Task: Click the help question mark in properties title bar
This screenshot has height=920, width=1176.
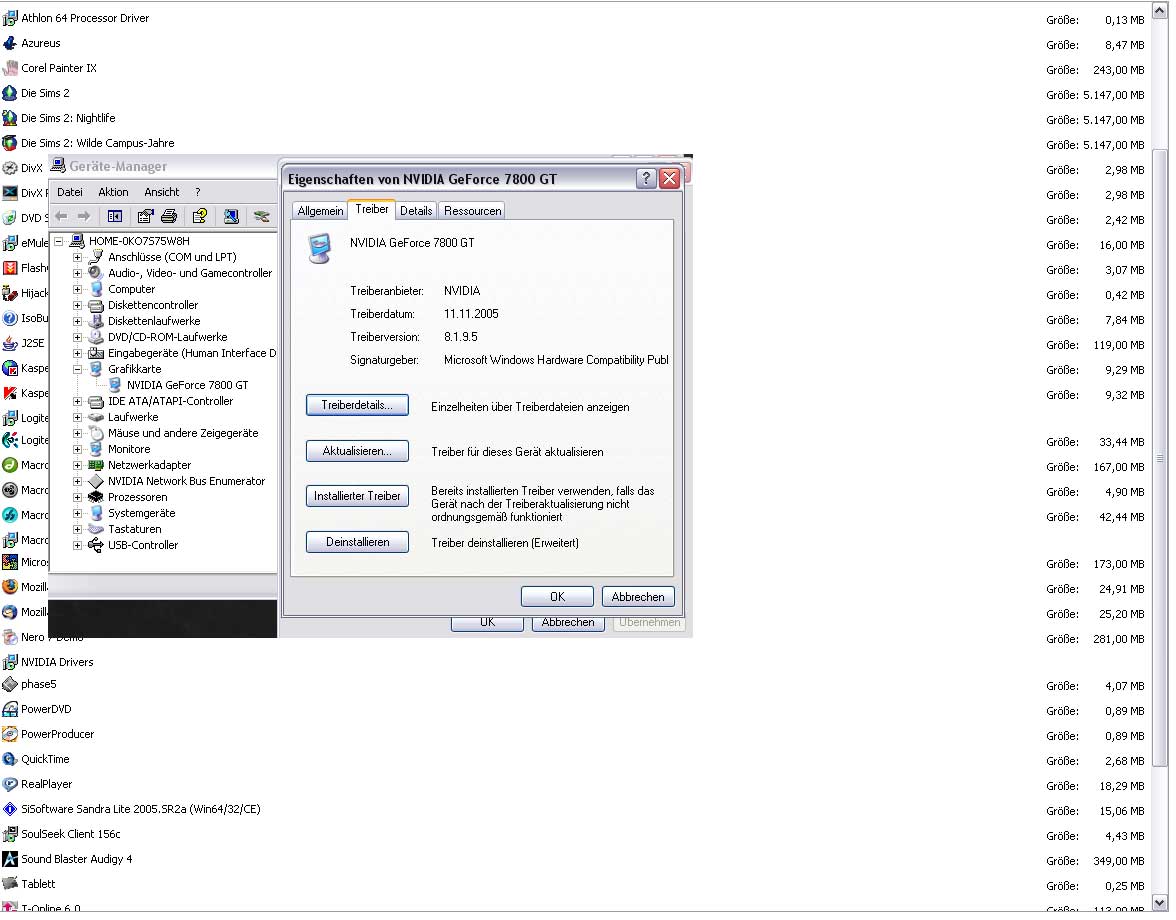Action: click(x=646, y=179)
